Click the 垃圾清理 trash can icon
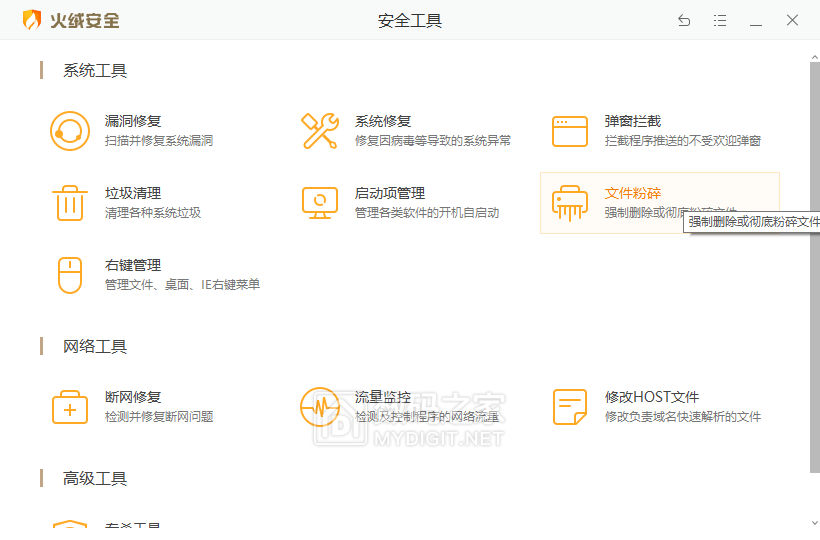 pyautogui.click(x=70, y=203)
